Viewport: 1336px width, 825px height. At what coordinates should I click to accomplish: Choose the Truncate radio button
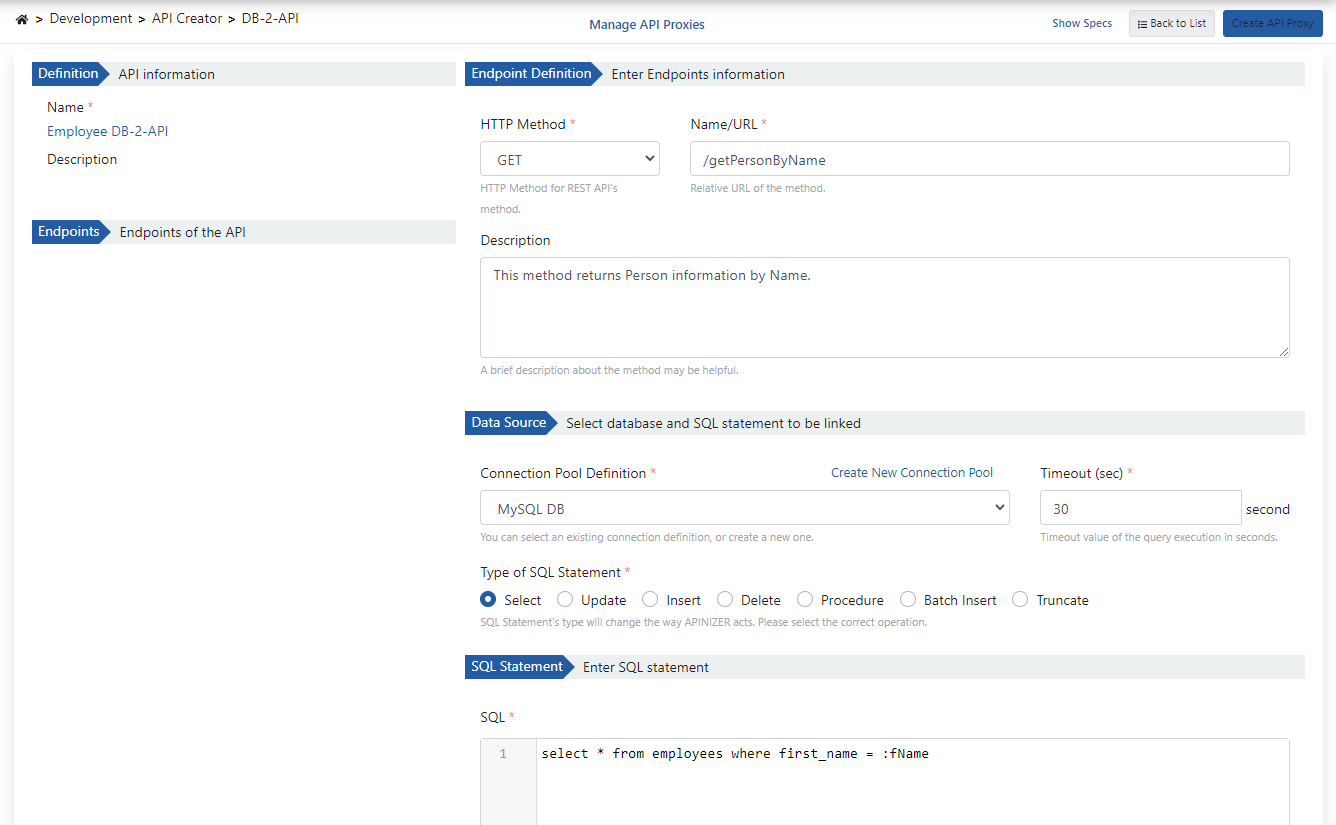(1020, 600)
